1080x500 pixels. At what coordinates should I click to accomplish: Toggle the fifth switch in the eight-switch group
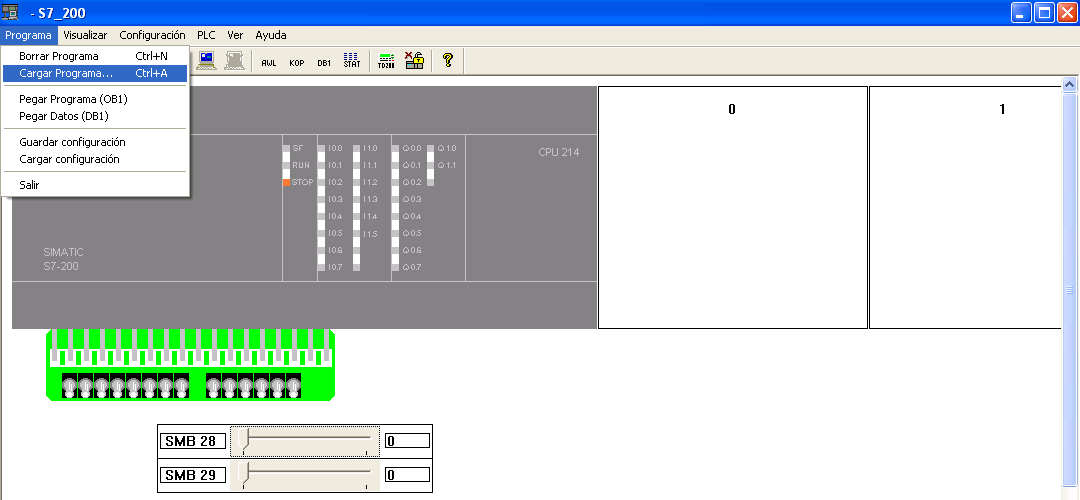[x=133, y=386]
